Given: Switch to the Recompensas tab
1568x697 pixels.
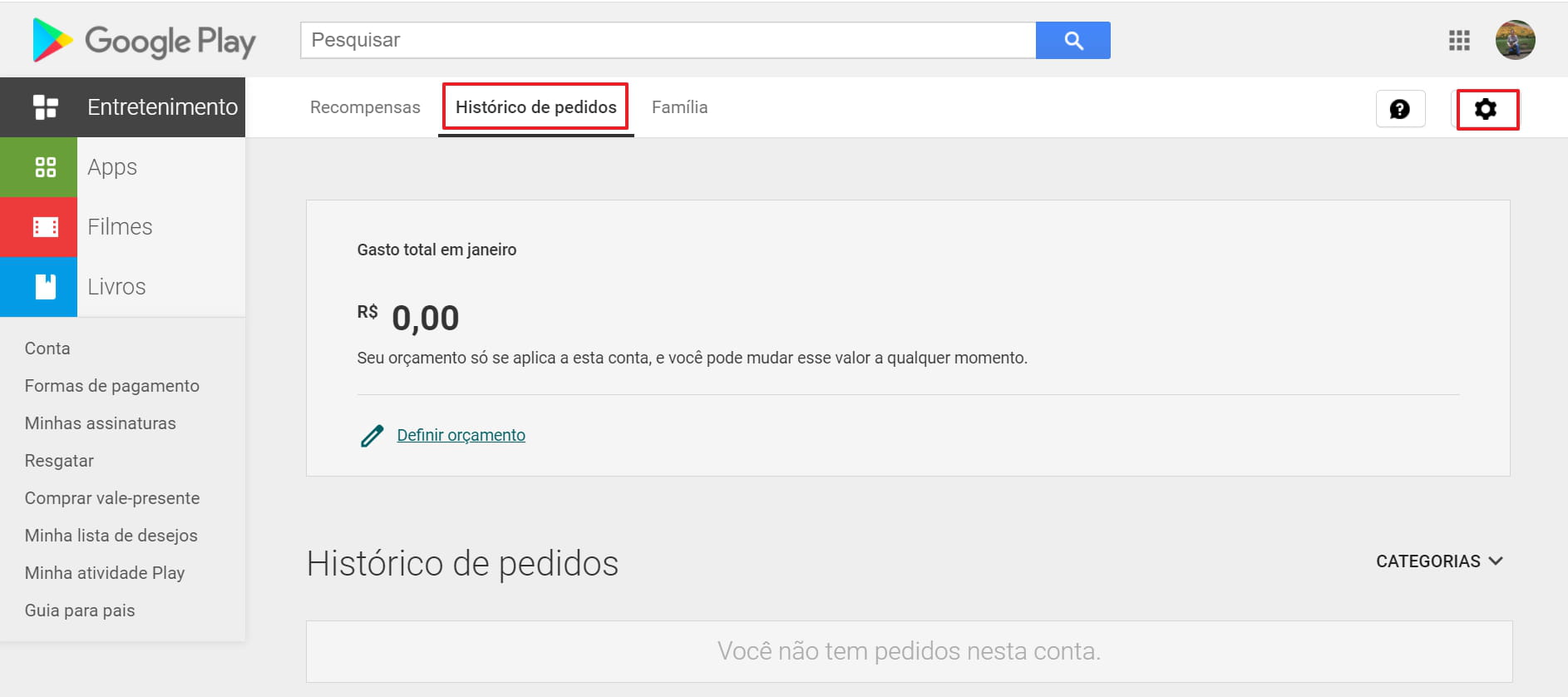Looking at the screenshot, I should (365, 107).
